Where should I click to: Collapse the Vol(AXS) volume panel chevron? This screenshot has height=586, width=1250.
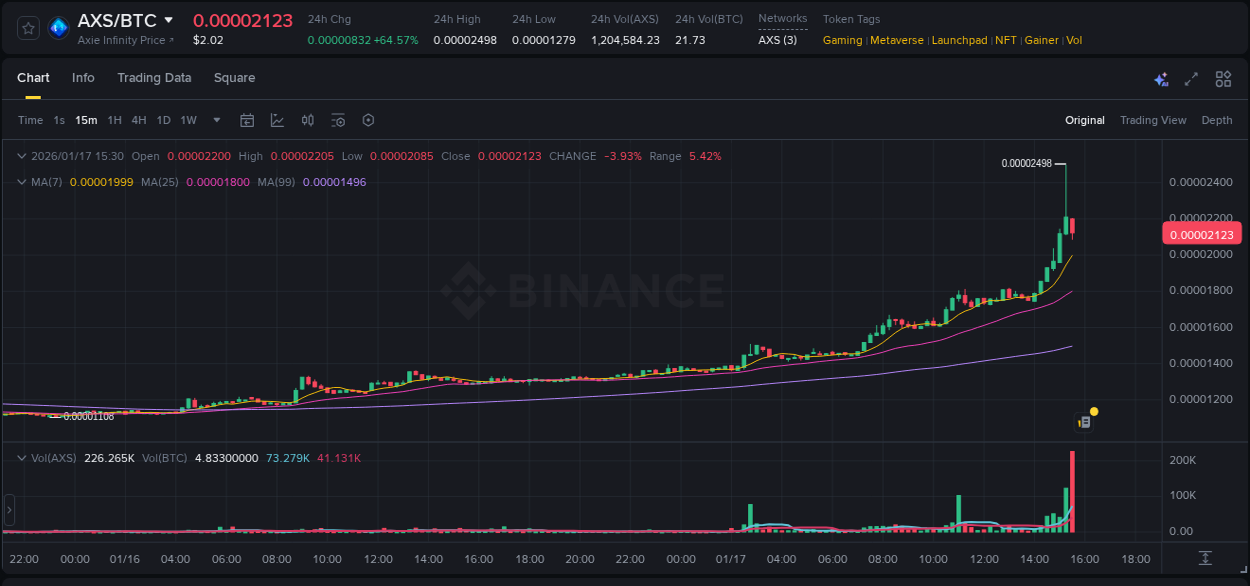[21, 457]
